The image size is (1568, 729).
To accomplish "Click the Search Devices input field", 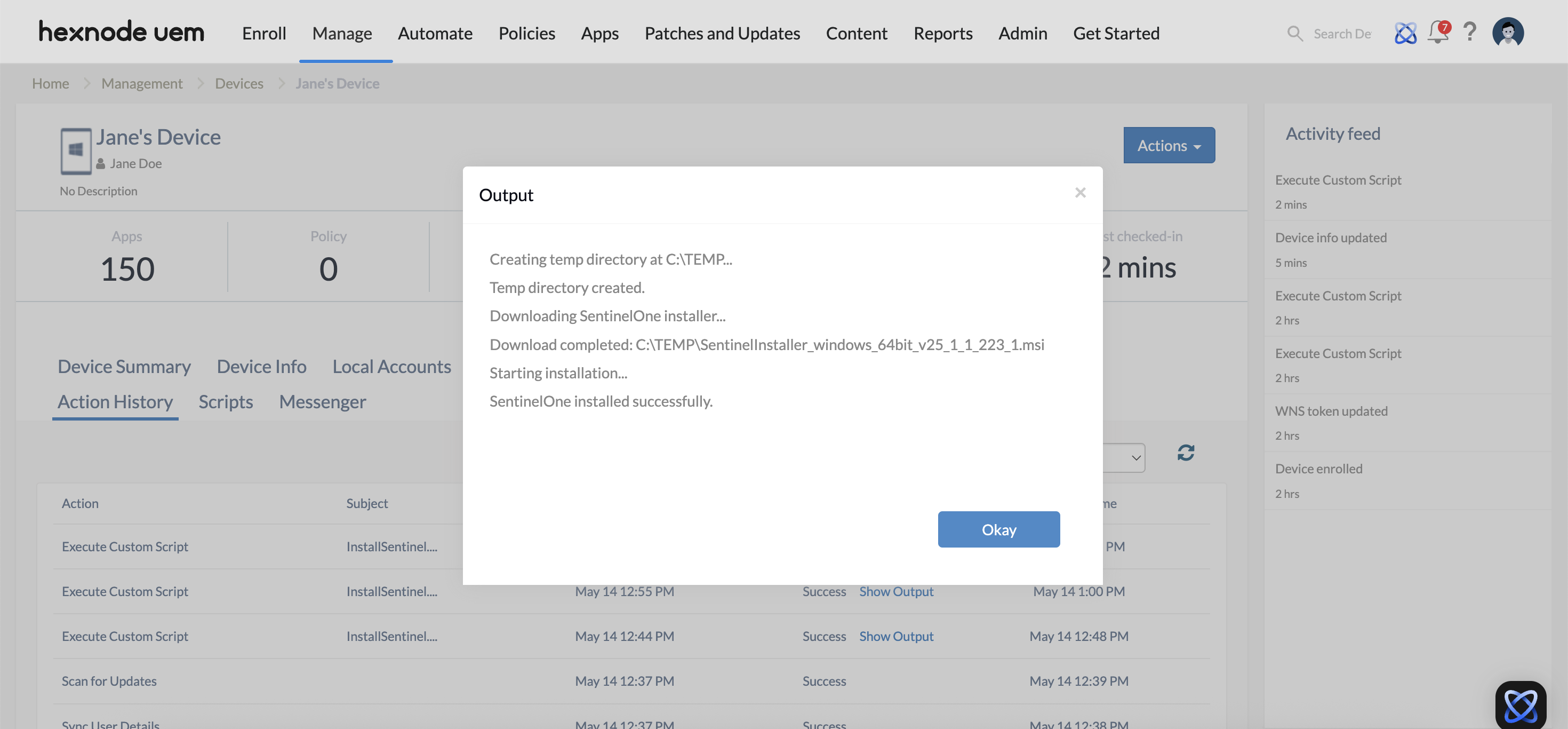I will point(1342,34).
